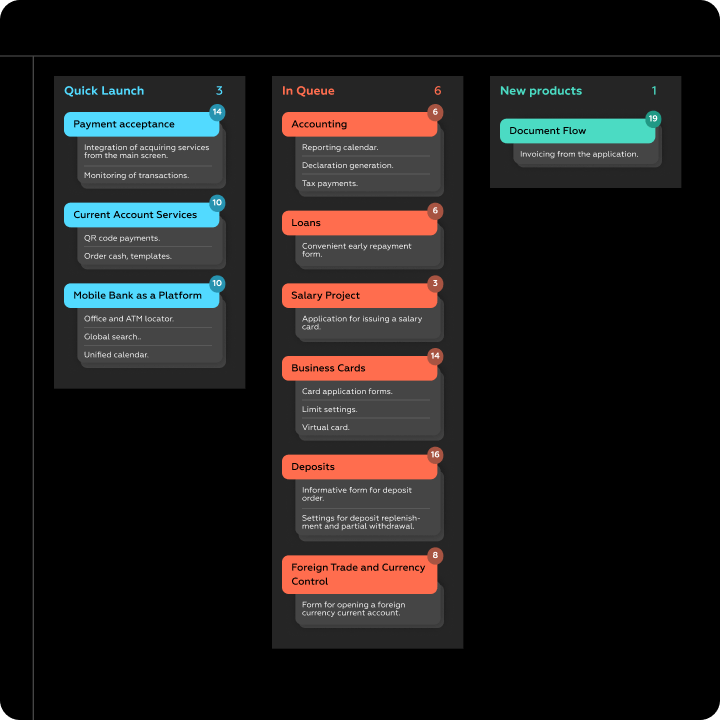Click the 6 badge on Loans card

pos(435,211)
